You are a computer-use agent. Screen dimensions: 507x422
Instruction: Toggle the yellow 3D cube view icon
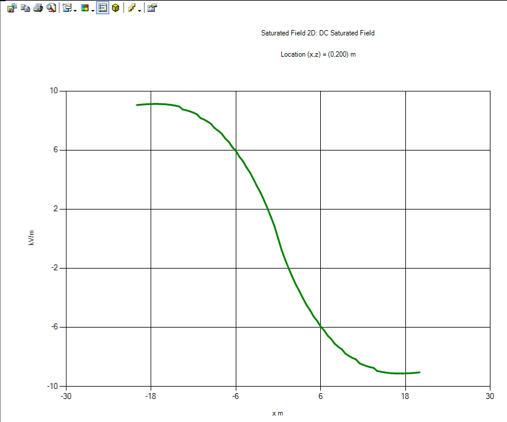116,8
